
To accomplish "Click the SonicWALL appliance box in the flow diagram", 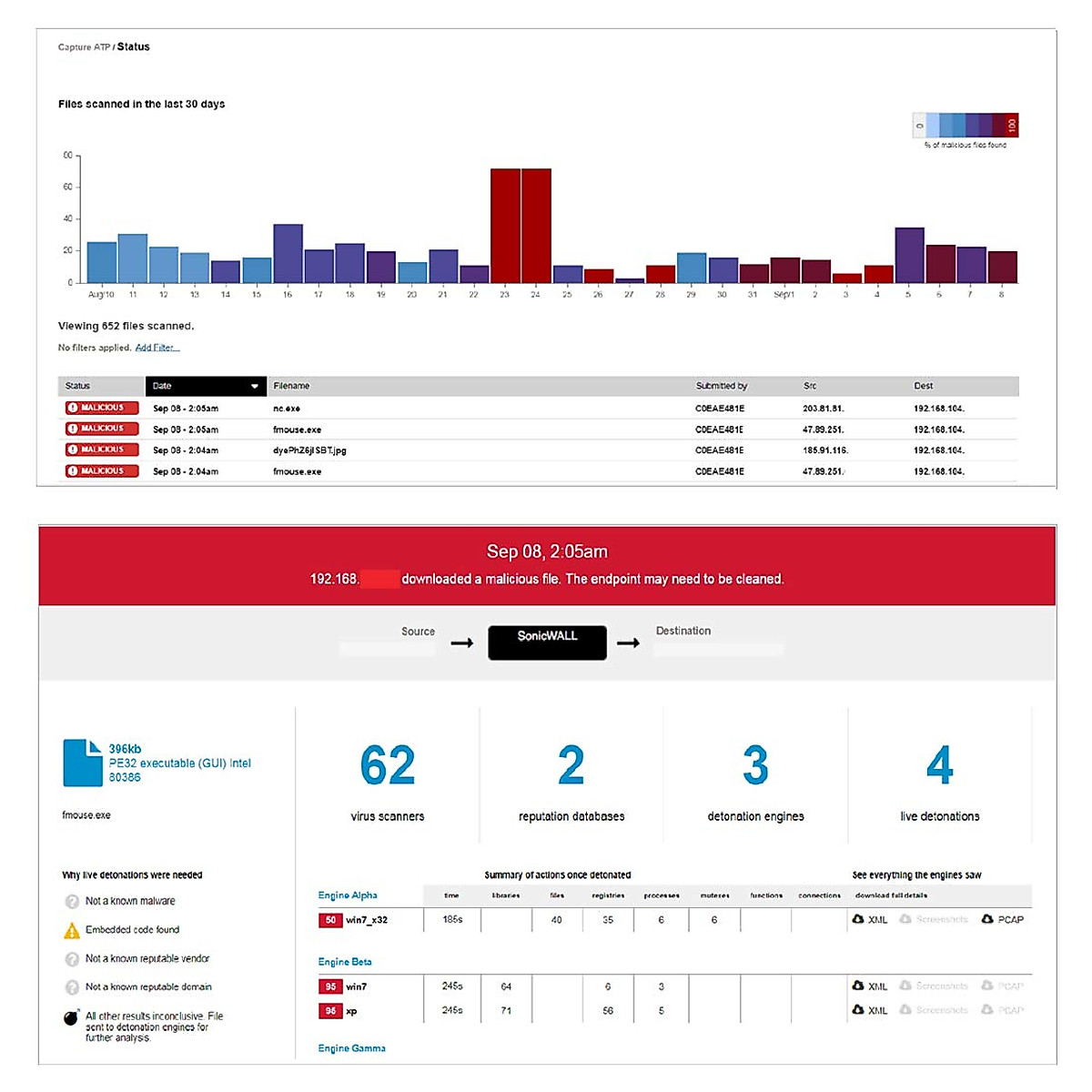I will tap(547, 642).
